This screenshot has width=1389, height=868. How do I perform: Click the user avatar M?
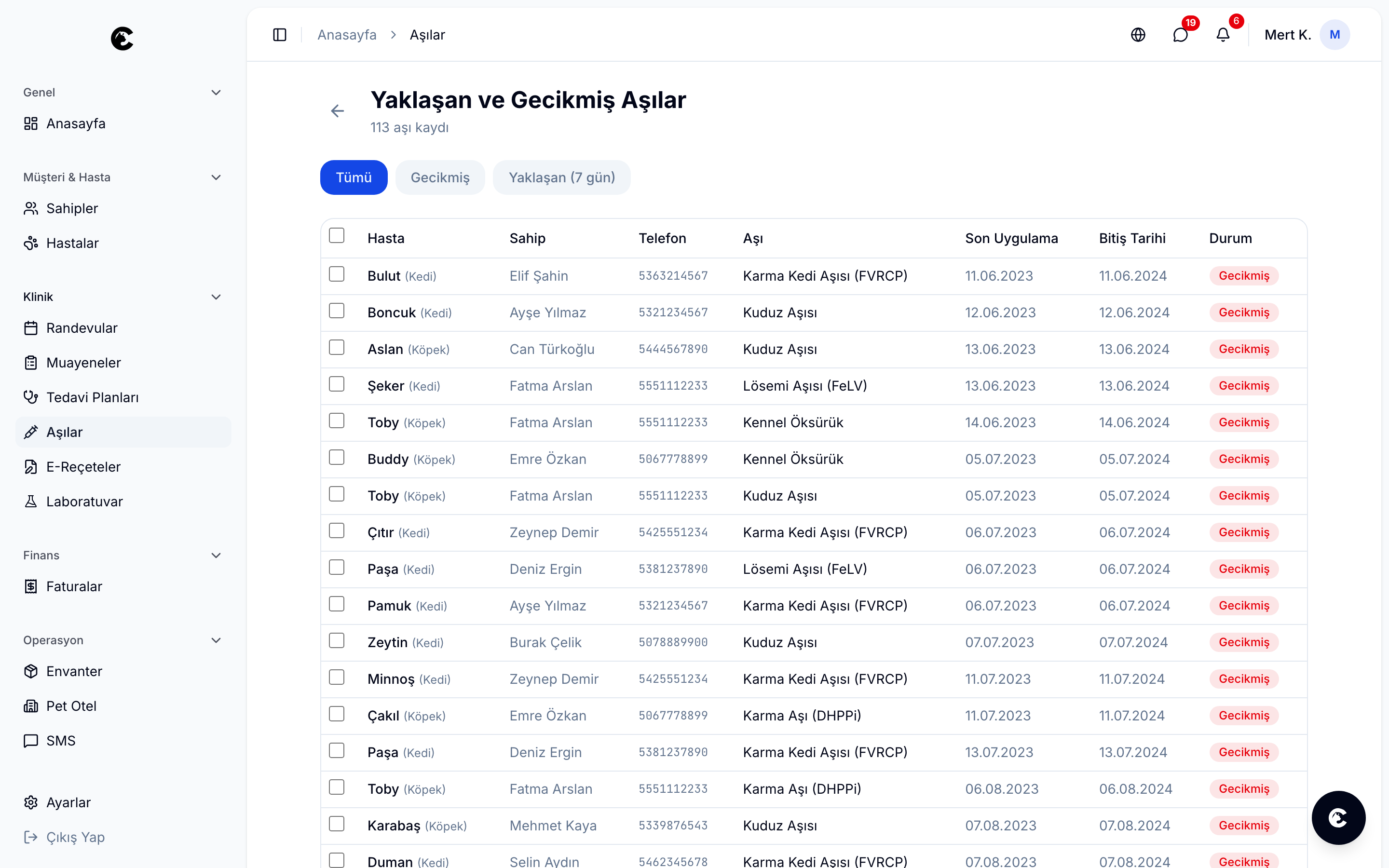pyautogui.click(x=1335, y=35)
